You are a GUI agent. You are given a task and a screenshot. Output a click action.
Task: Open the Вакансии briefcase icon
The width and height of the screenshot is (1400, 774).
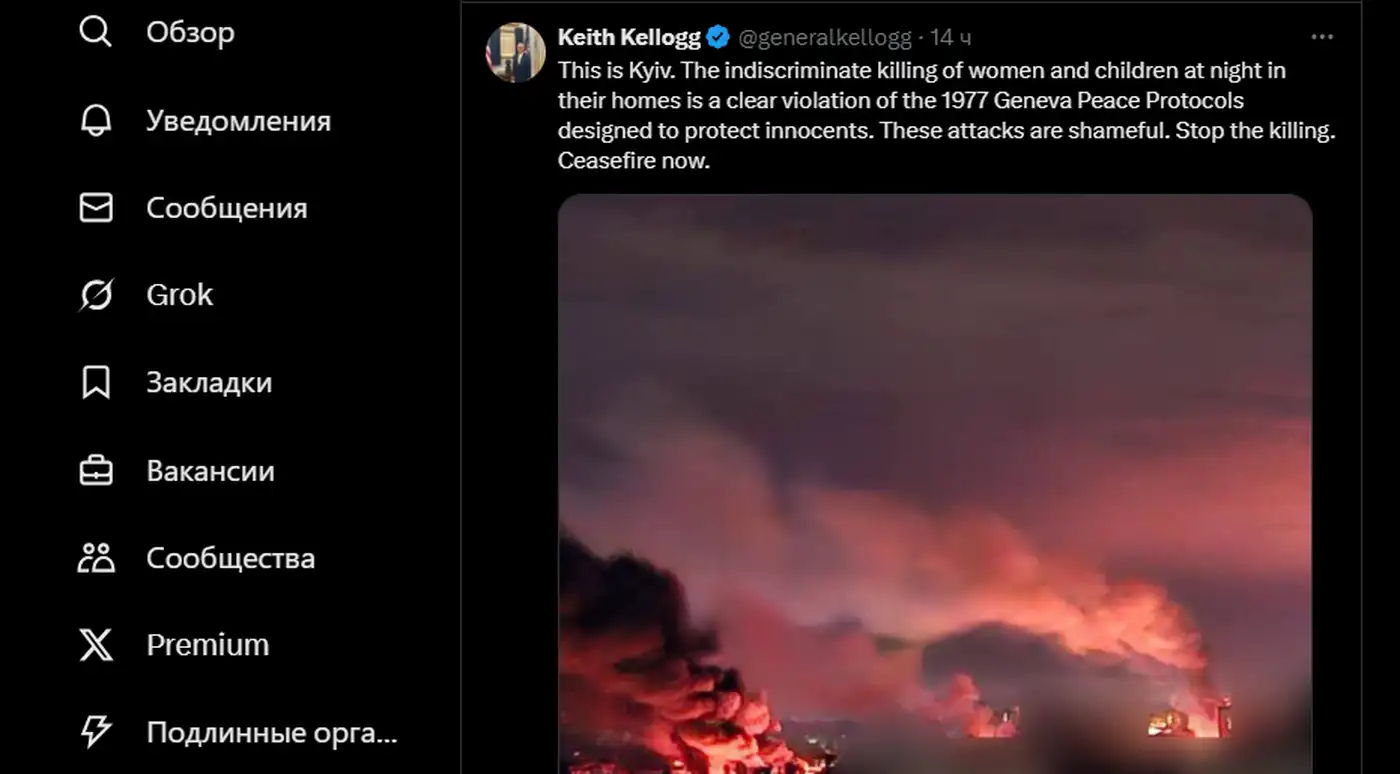coord(96,471)
